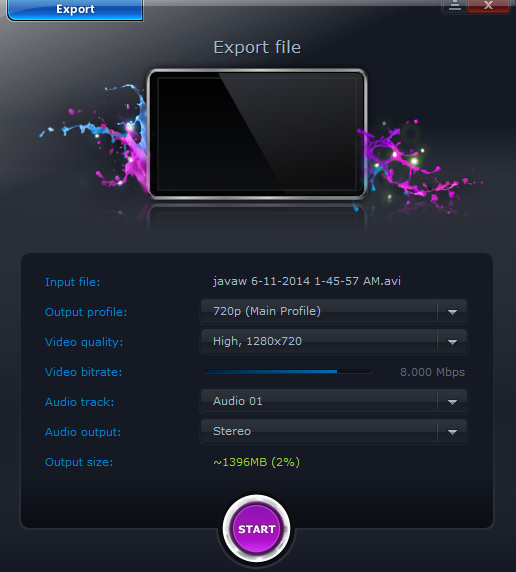
Task: Click the tablet preview image
Action: [x=257, y=134]
